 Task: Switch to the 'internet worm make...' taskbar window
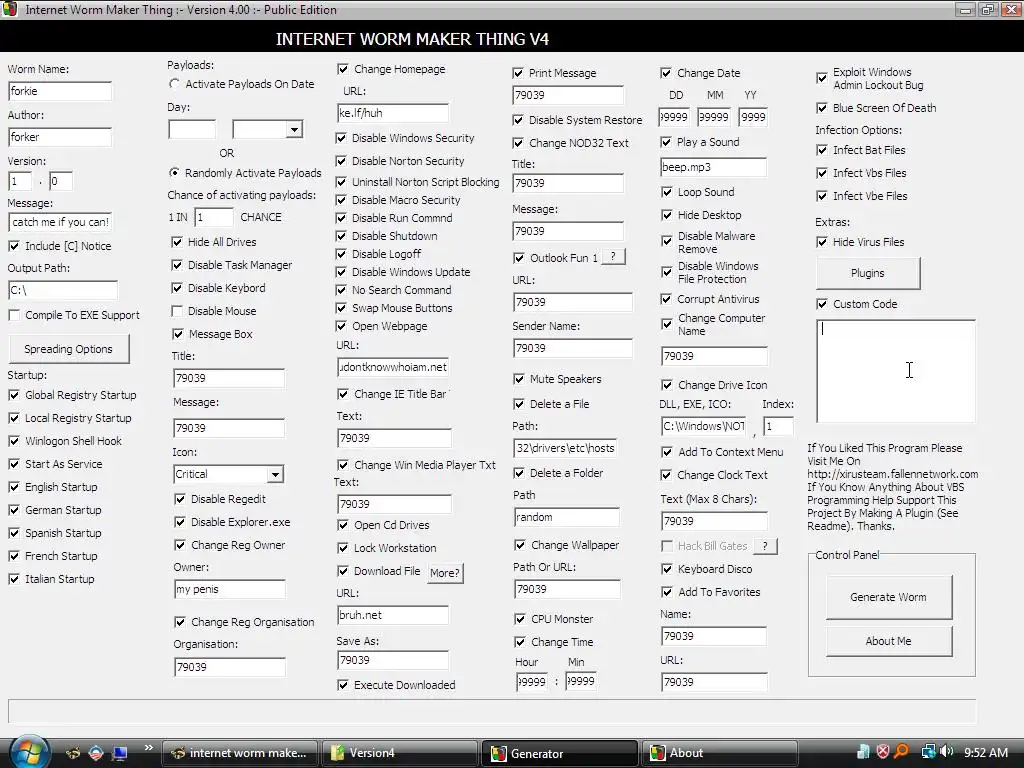(x=240, y=753)
